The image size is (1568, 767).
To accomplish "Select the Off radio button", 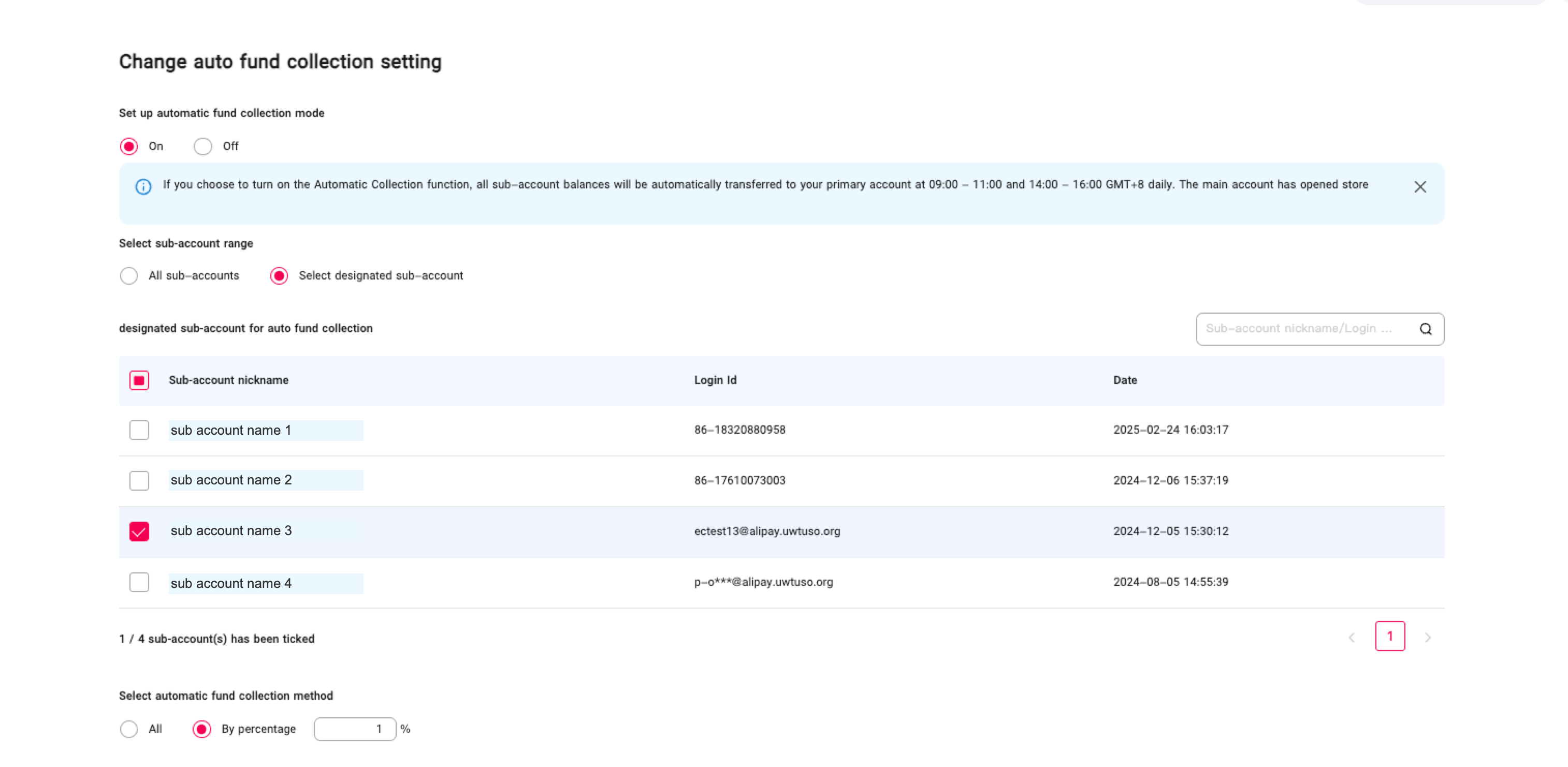I will [x=202, y=146].
